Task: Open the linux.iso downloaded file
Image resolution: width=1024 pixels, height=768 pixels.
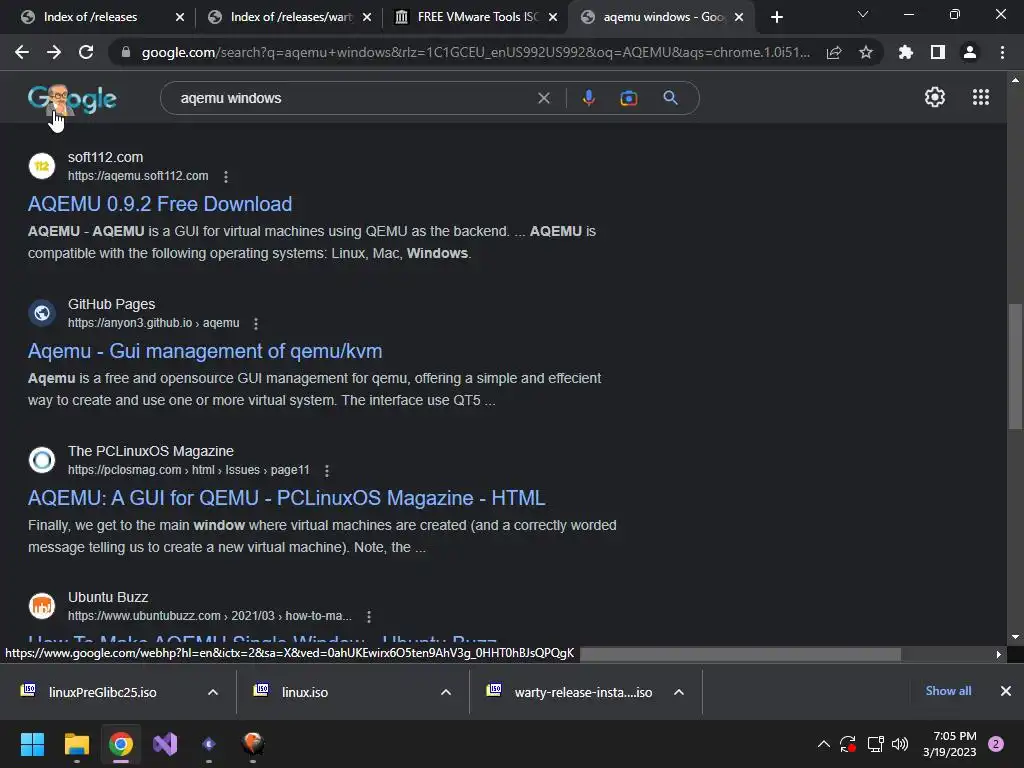Action: [305, 692]
